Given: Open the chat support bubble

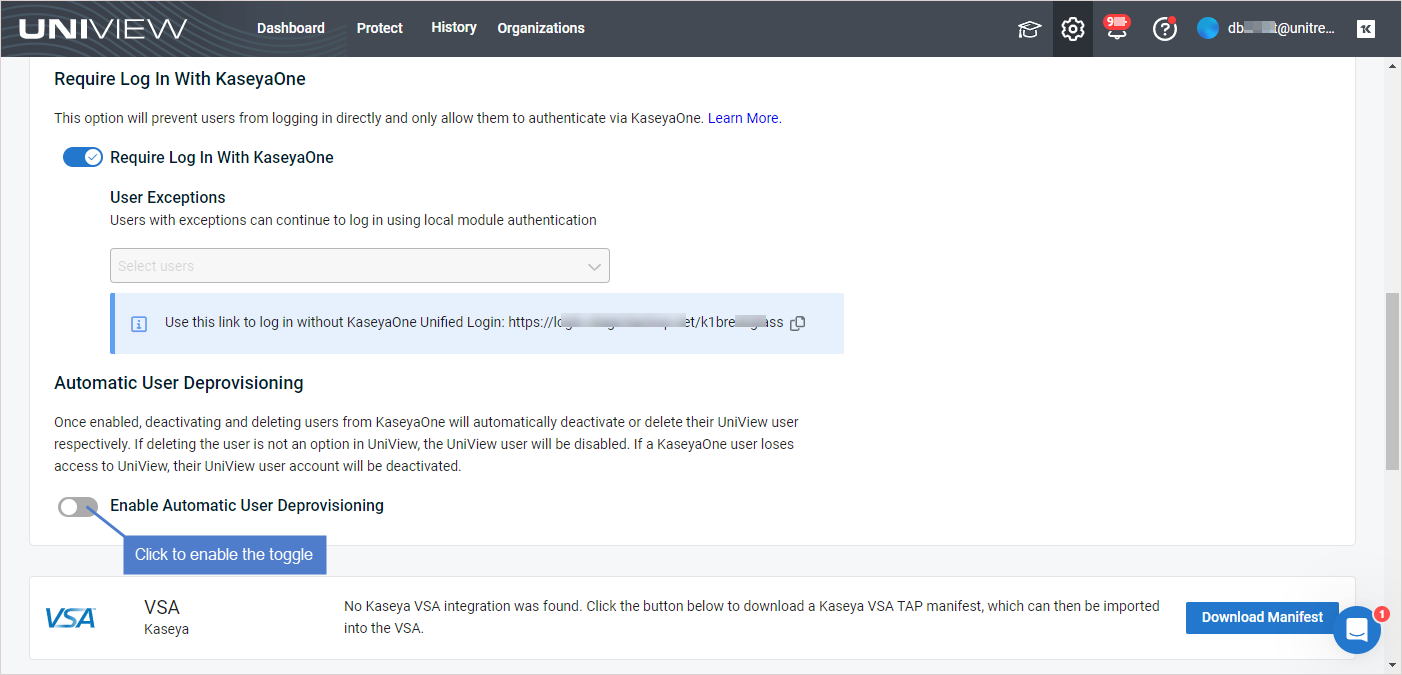Looking at the screenshot, I should click(x=1357, y=630).
